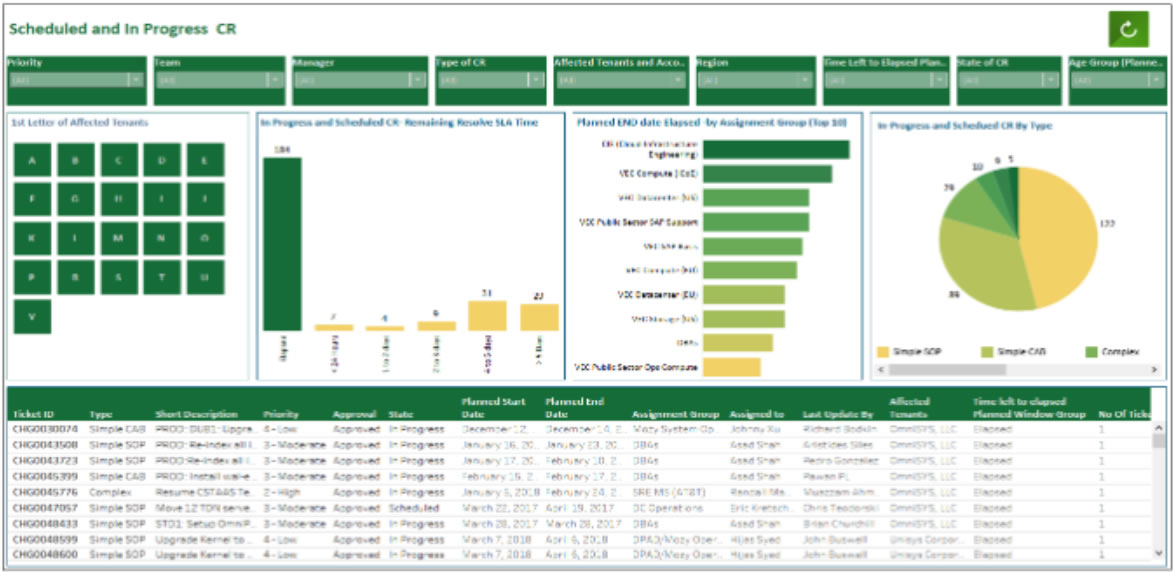Click the ticket table vertical scrollbar
This screenshot has height=573, width=1174.
(1158, 490)
